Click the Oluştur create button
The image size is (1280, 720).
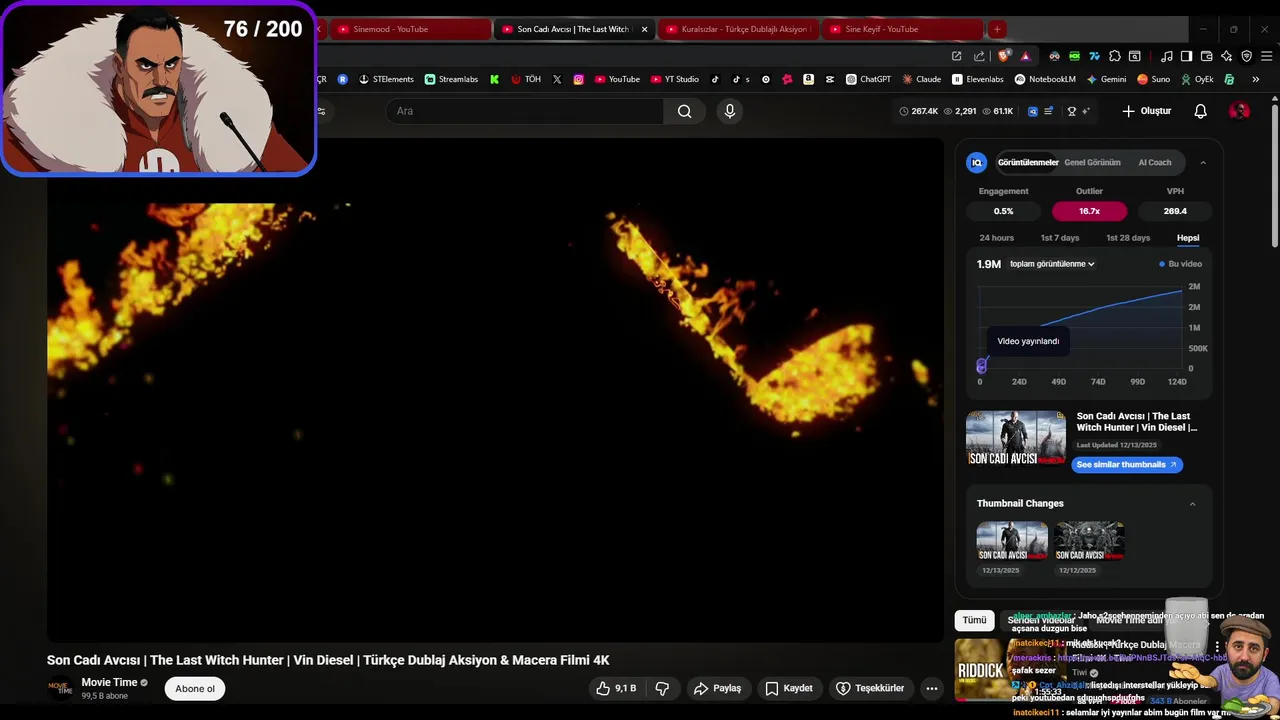pos(1146,111)
